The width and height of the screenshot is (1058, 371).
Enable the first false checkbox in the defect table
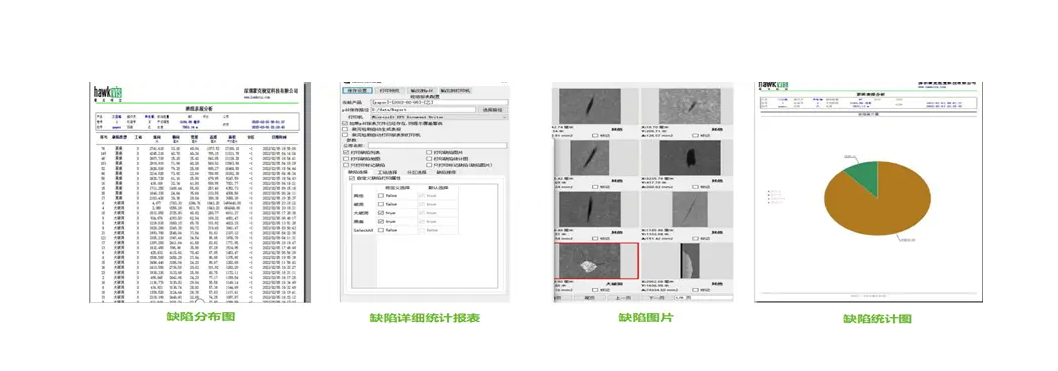point(380,196)
